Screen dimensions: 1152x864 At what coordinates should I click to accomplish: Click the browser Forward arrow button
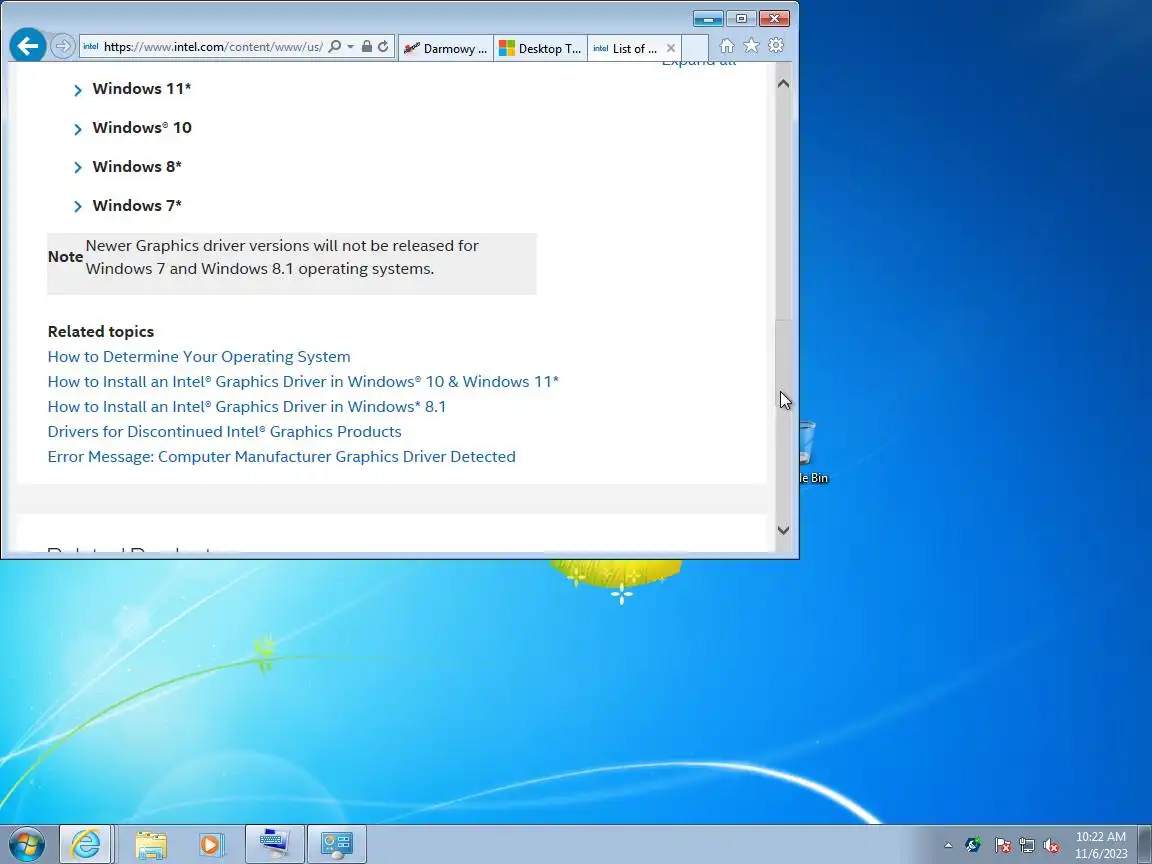tap(64, 46)
